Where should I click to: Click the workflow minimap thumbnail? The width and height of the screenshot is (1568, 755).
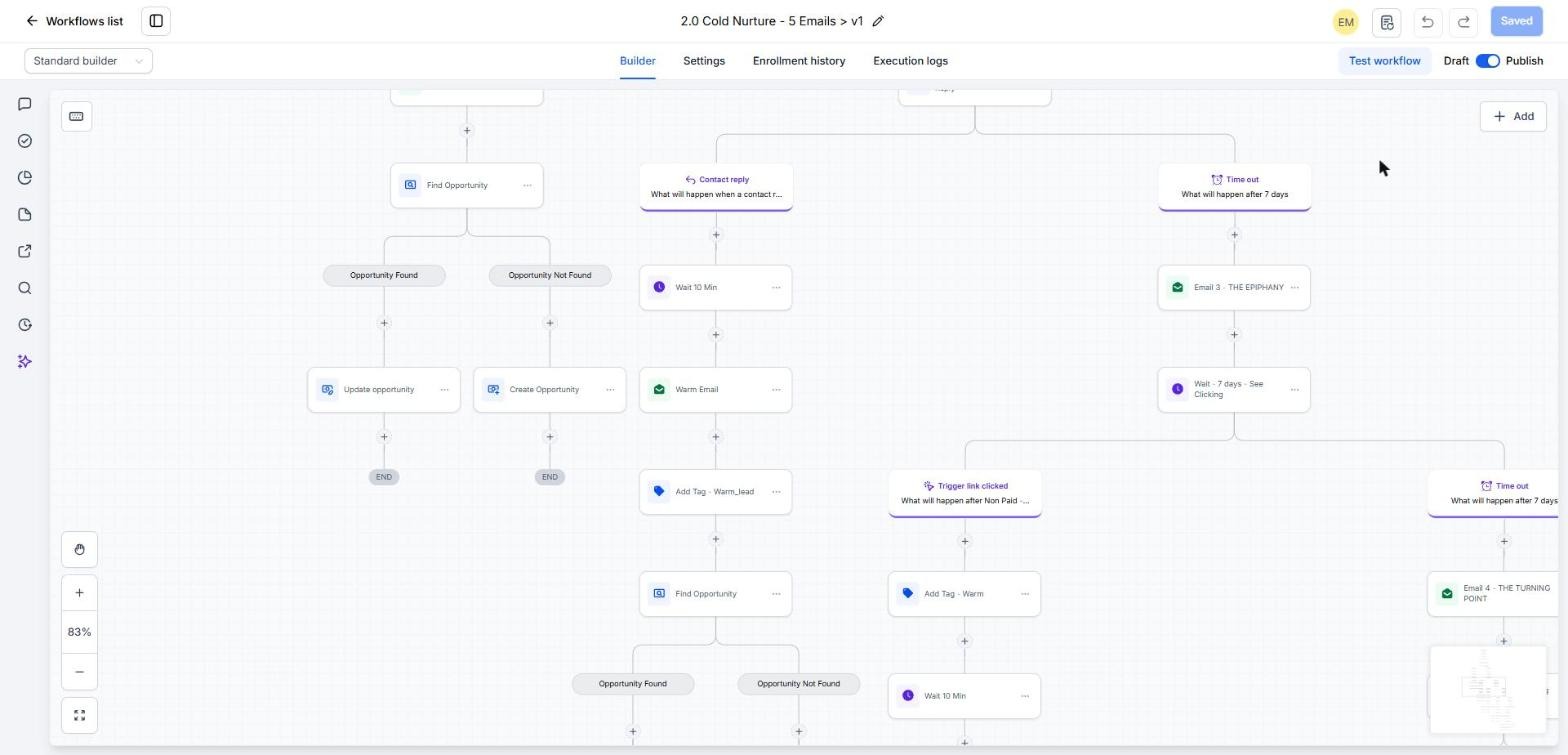[x=1488, y=689]
